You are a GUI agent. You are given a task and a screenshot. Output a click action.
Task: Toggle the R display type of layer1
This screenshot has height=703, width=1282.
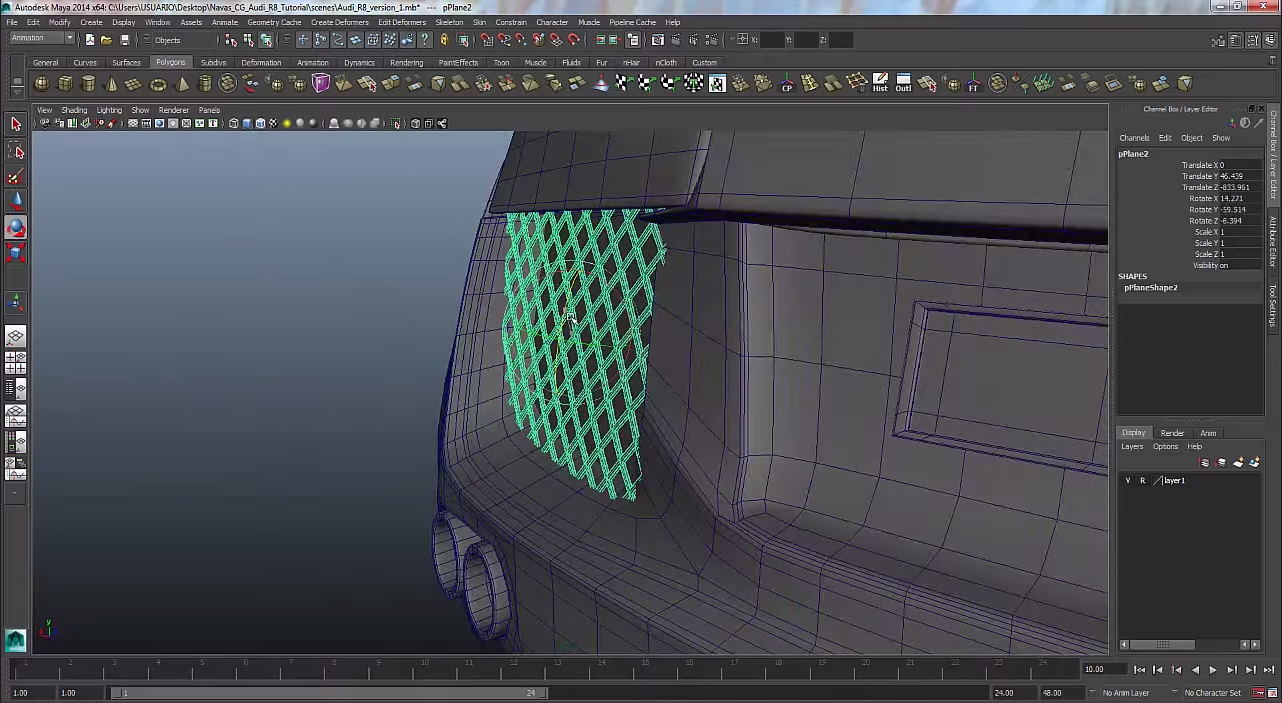coord(1142,481)
